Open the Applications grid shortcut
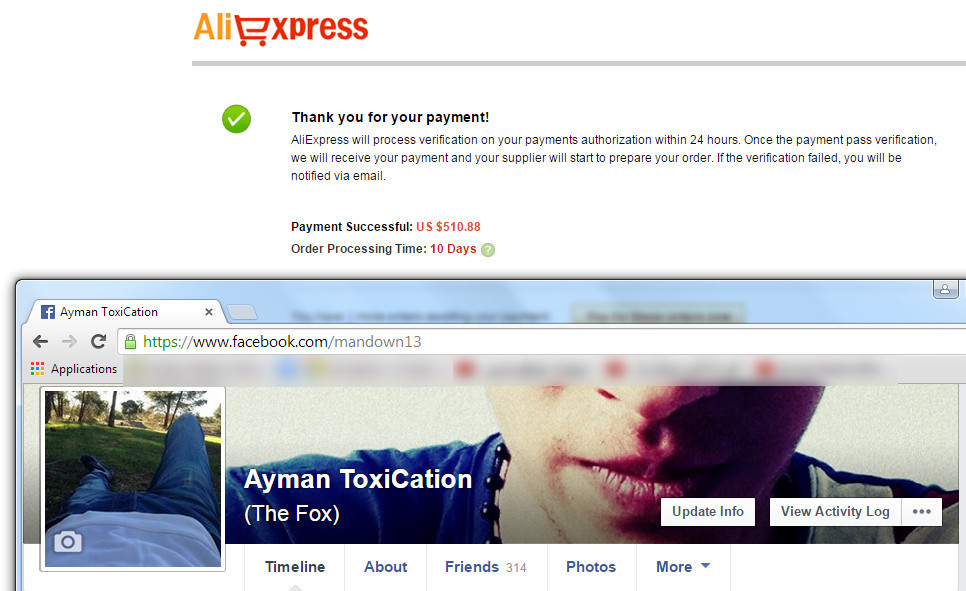 pos(74,369)
